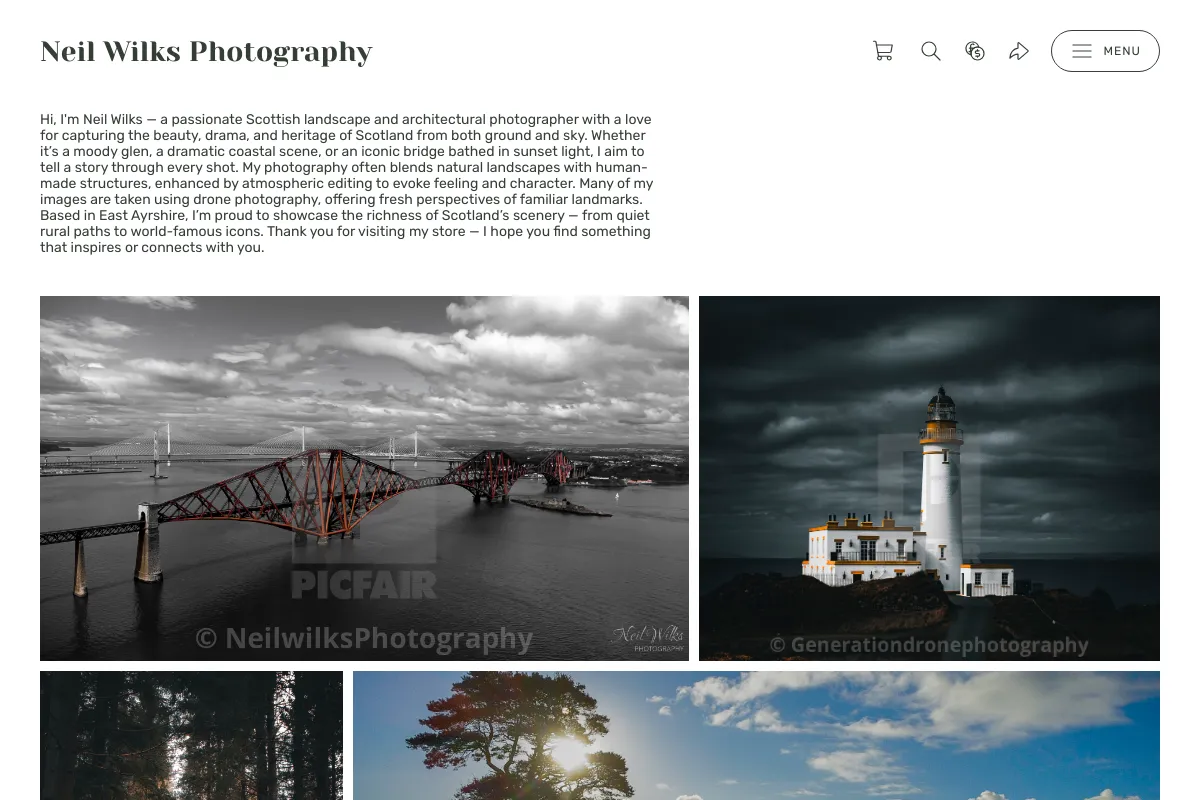Go to Neil Wilks Photography home title
The width and height of the screenshot is (1200, 800).
coord(206,51)
